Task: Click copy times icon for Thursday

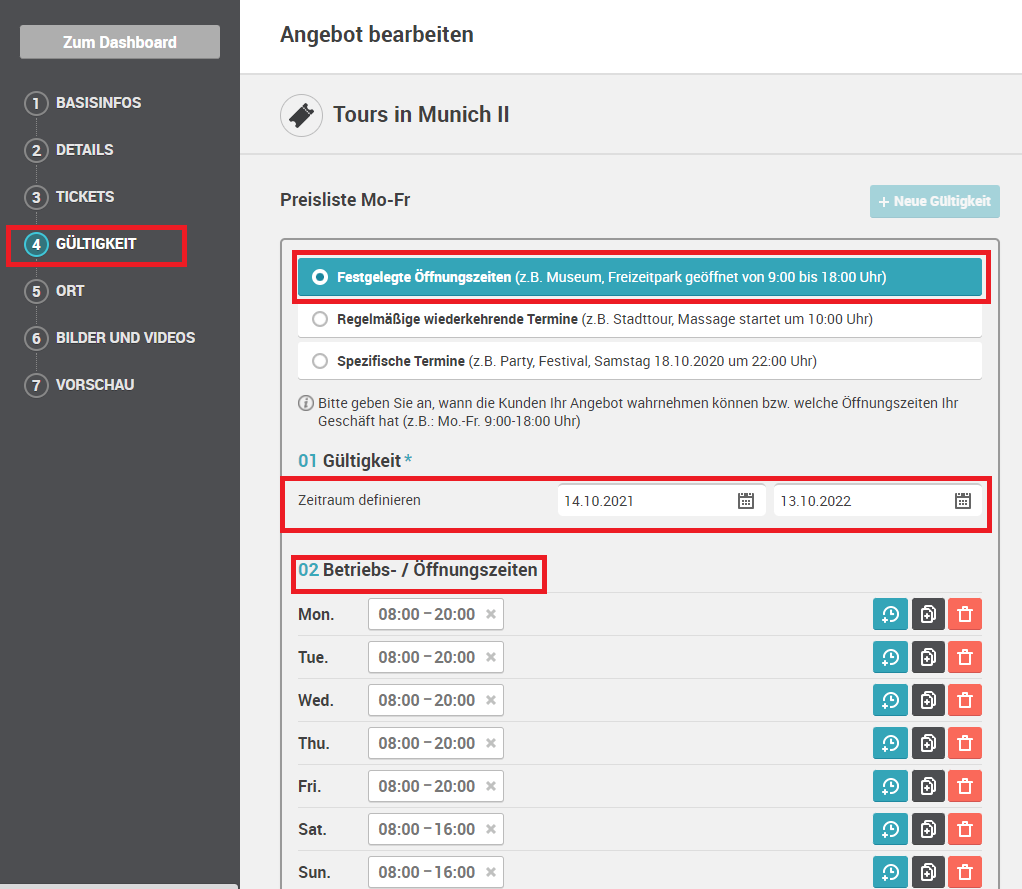Action: pyautogui.click(x=928, y=743)
